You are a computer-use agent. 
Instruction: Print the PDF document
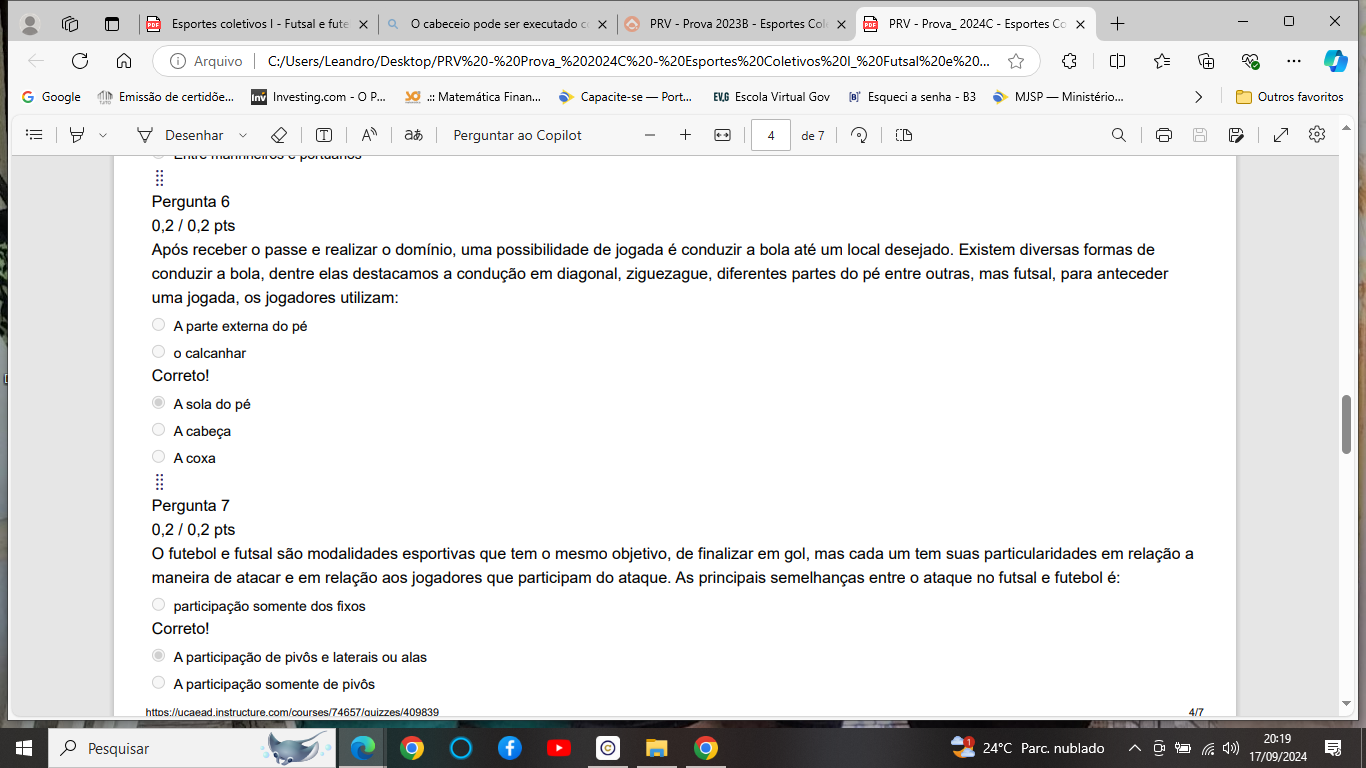click(x=1163, y=135)
